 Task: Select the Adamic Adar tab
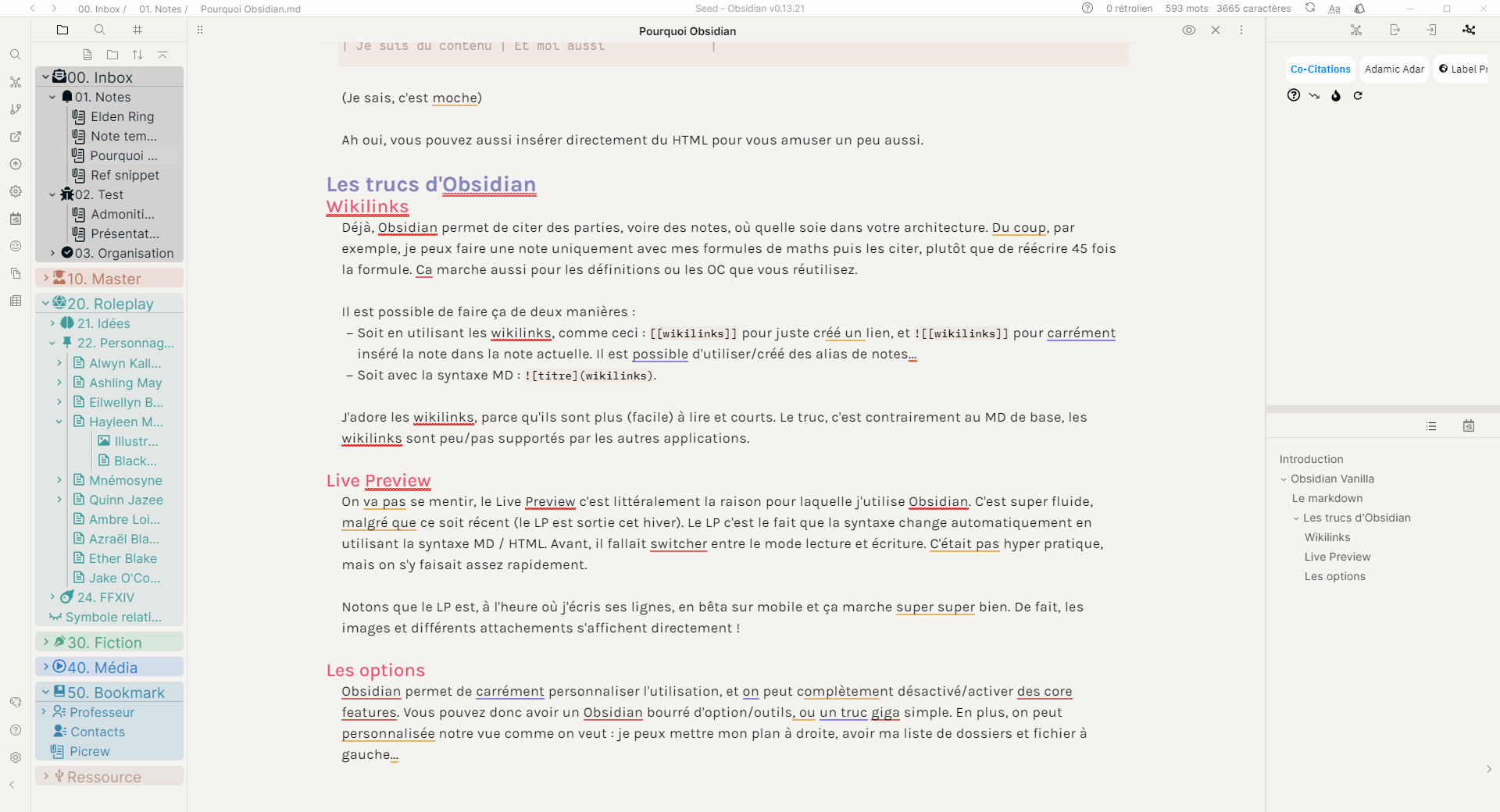(1395, 69)
